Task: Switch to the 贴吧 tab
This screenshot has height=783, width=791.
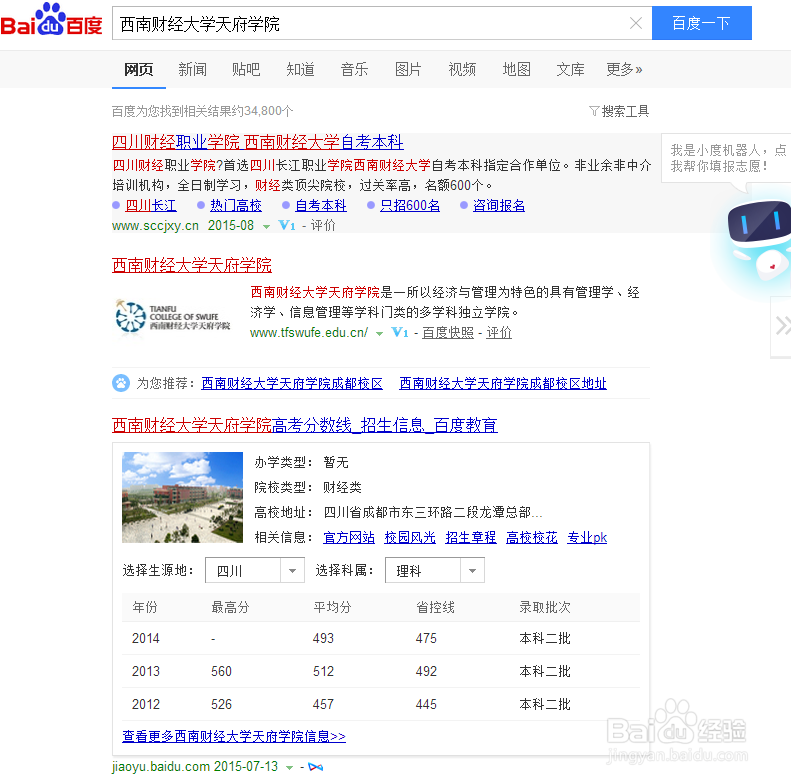Action: tap(246, 69)
